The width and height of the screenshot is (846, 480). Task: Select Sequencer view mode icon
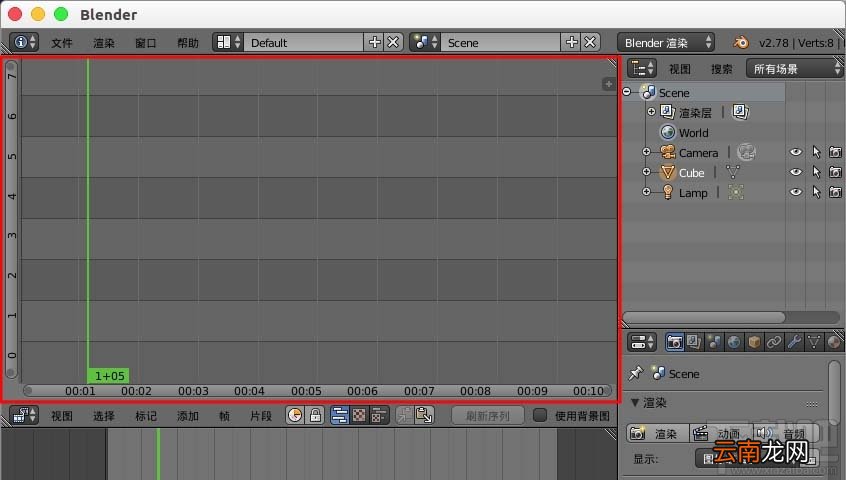point(339,415)
